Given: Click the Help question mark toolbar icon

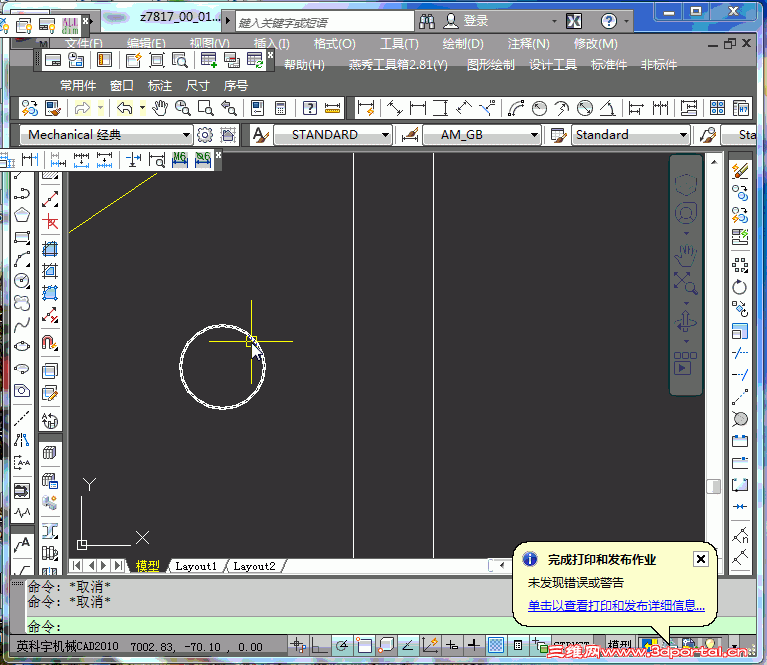Looking at the screenshot, I should pos(310,108).
